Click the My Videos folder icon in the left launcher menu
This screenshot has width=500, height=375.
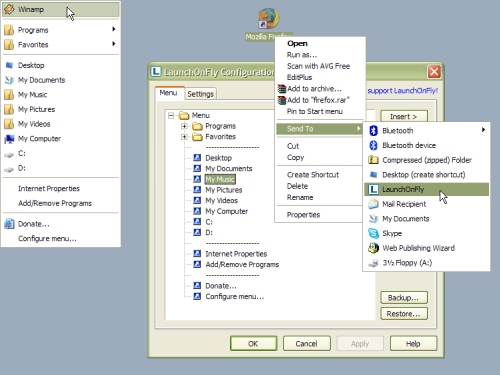(9, 124)
